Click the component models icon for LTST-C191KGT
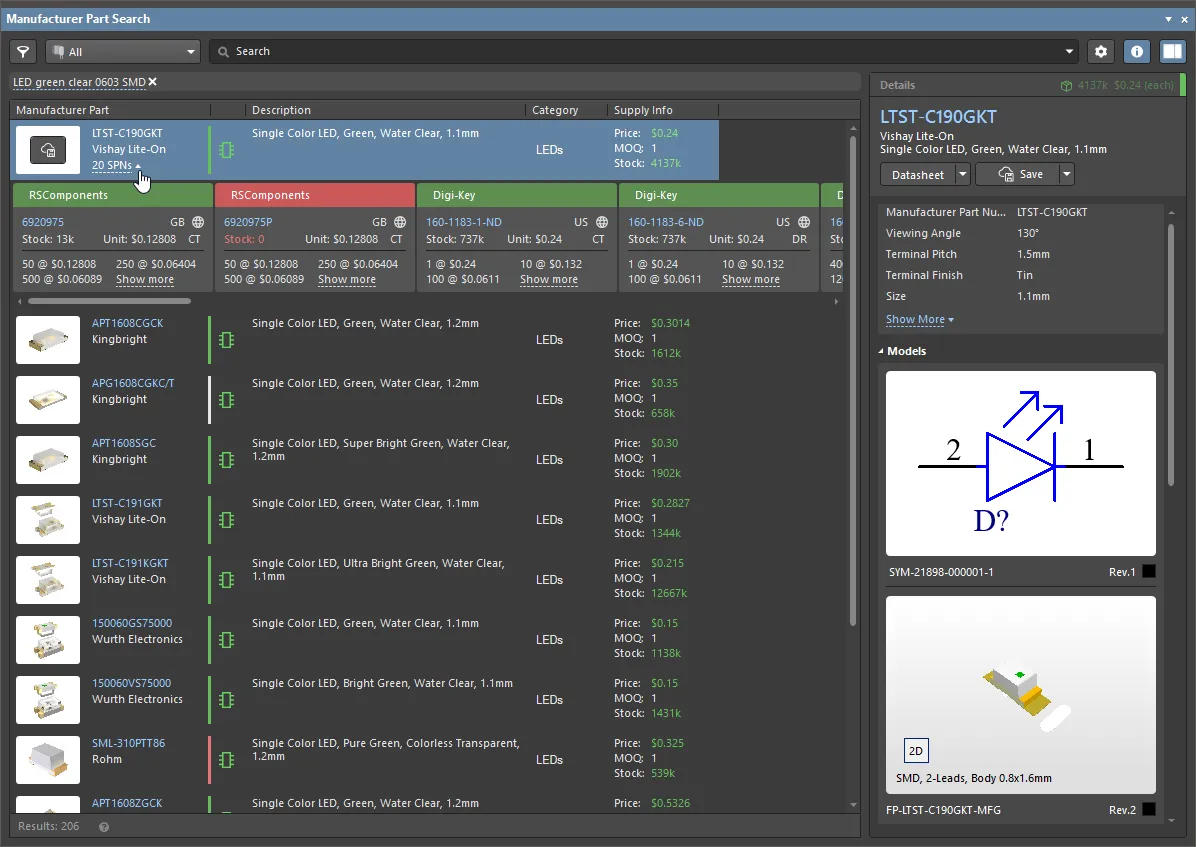 pyautogui.click(x=227, y=580)
